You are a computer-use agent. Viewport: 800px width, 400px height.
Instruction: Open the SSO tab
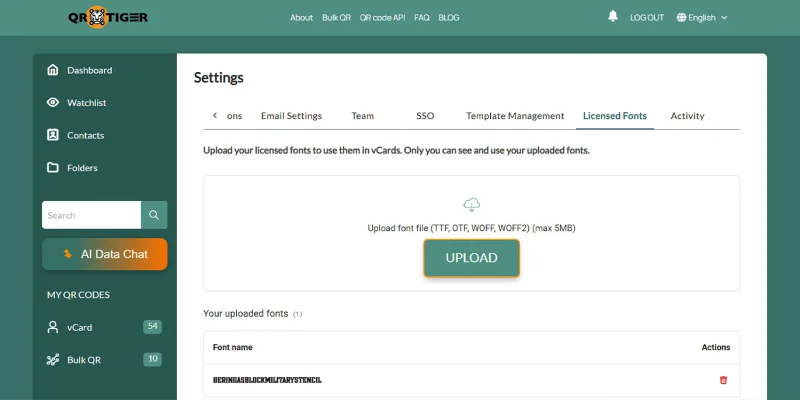[x=425, y=116]
